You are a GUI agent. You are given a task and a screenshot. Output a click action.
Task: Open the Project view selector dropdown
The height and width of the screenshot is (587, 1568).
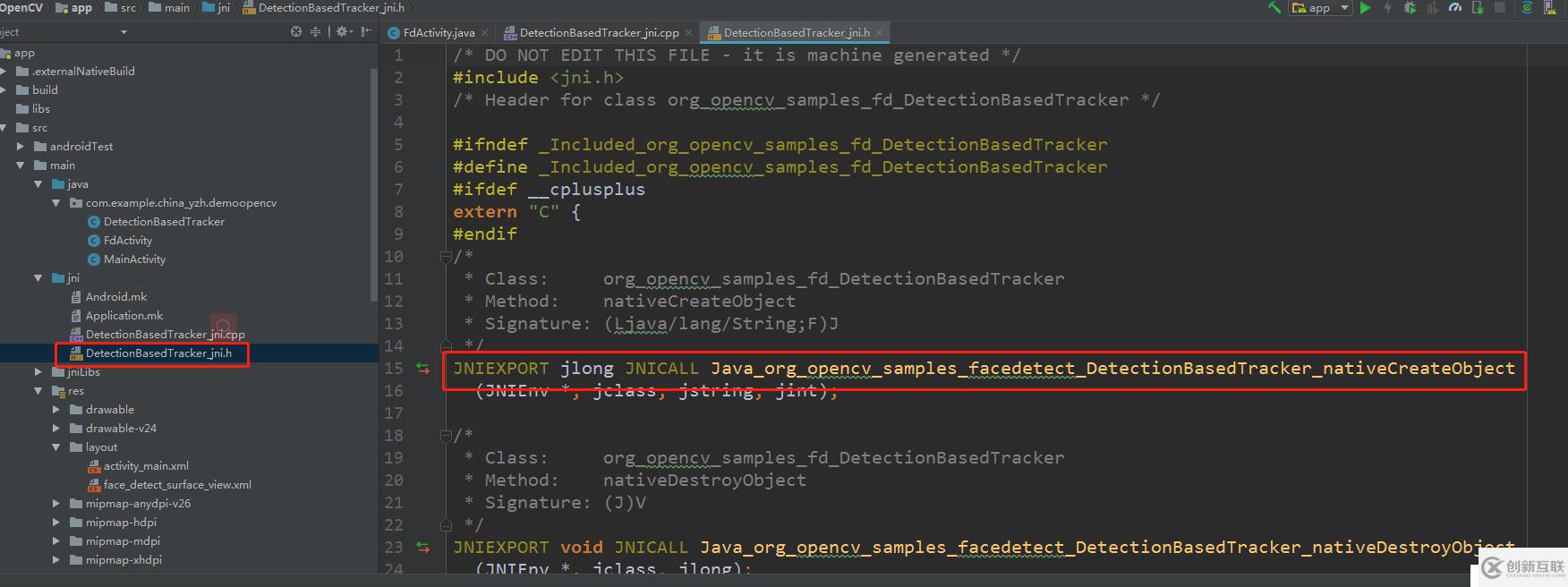(x=124, y=32)
